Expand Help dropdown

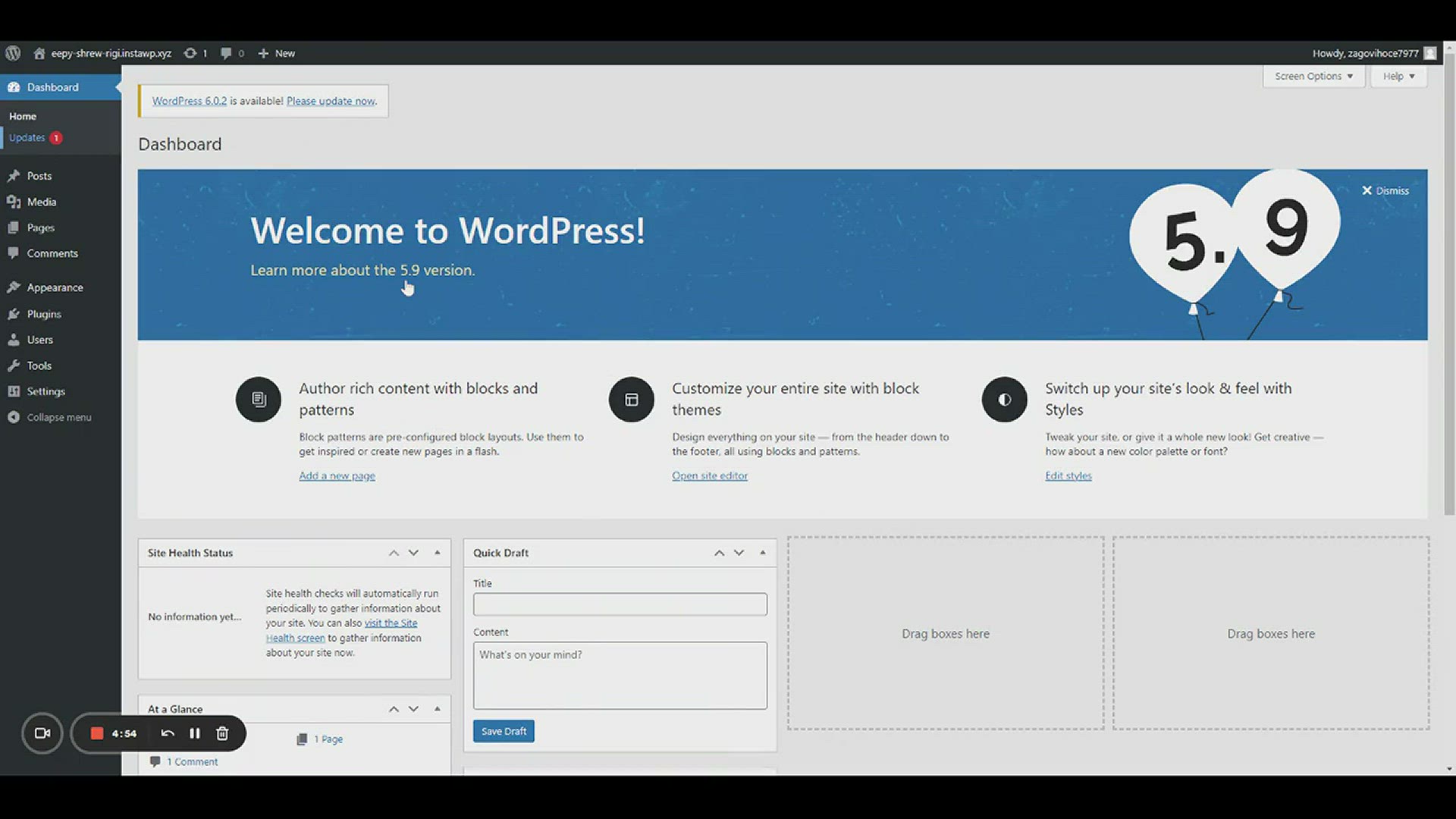coord(1398,76)
